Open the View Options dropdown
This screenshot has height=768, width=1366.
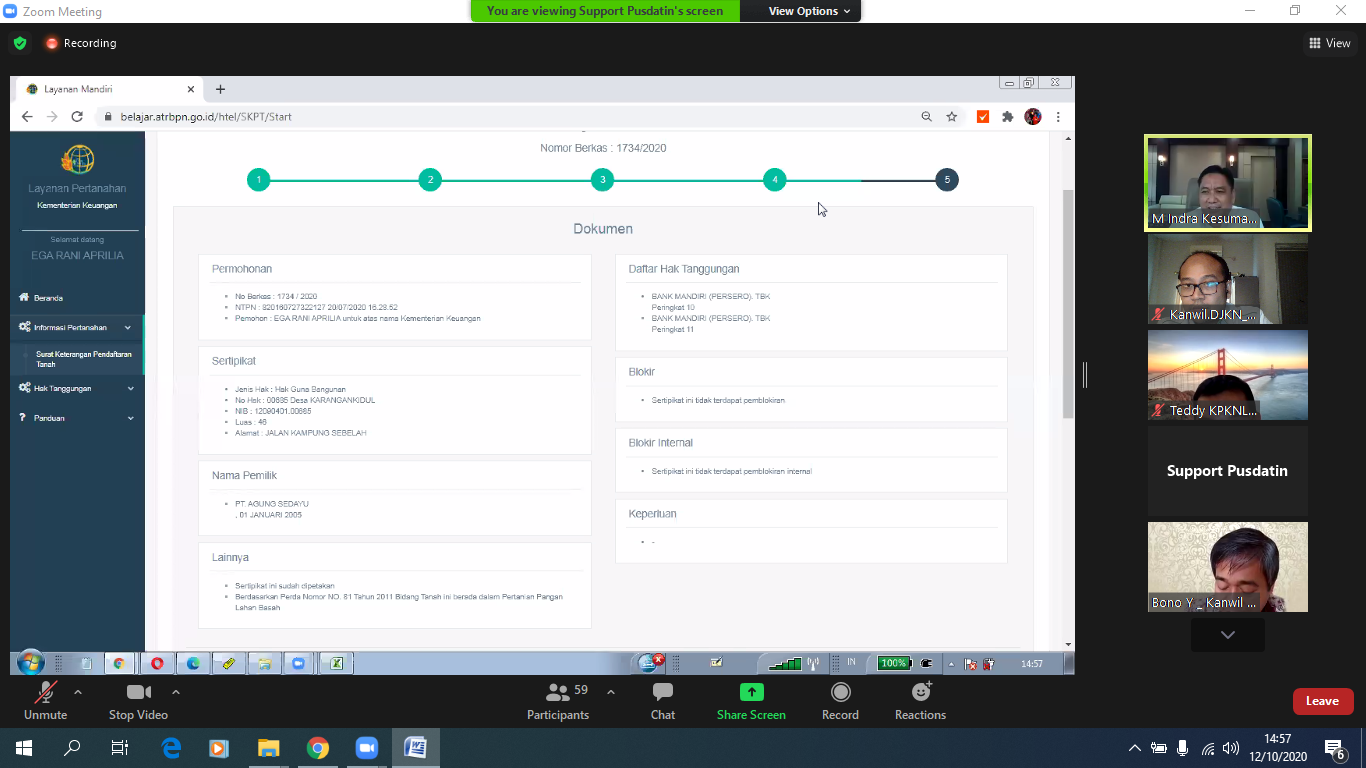[809, 11]
